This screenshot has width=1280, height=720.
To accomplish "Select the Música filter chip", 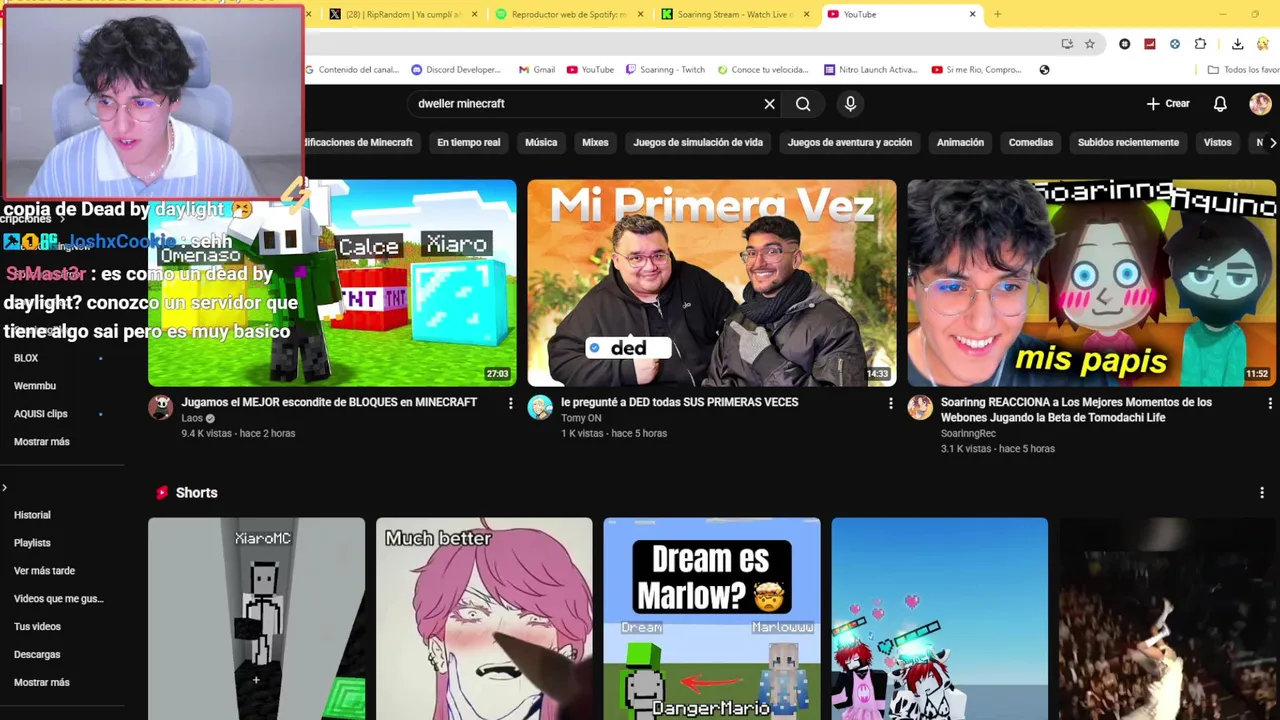I will tap(541, 143).
